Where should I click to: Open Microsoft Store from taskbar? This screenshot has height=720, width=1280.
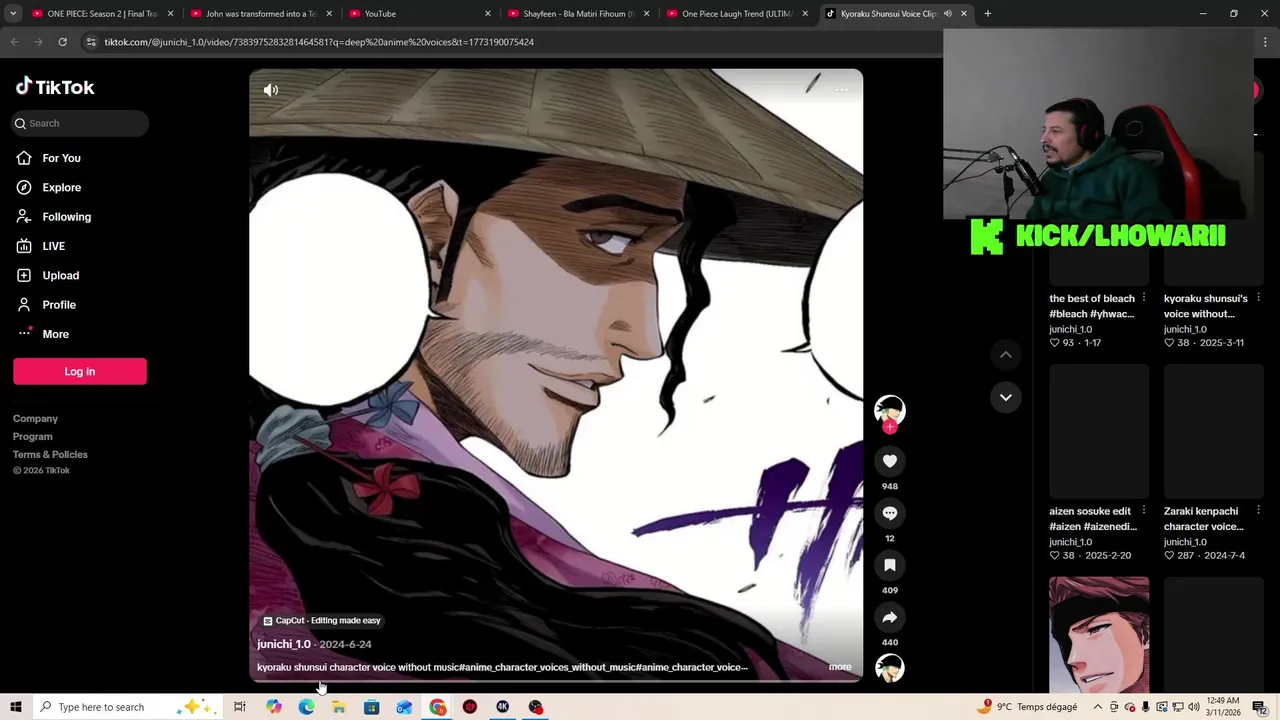371,707
